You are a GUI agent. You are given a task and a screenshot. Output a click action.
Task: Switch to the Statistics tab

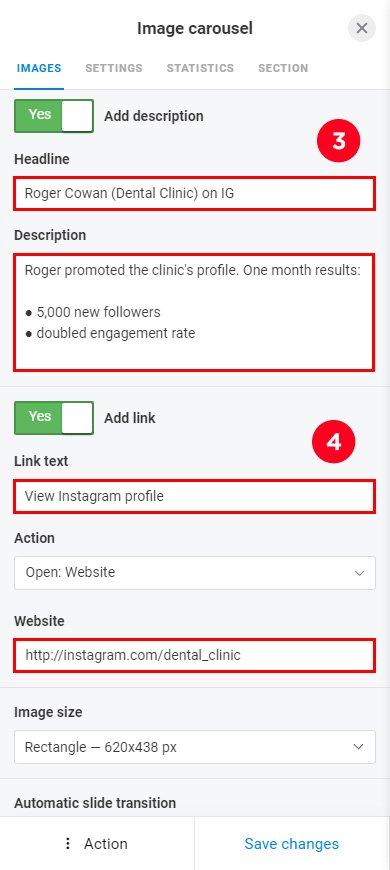[200, 68]
